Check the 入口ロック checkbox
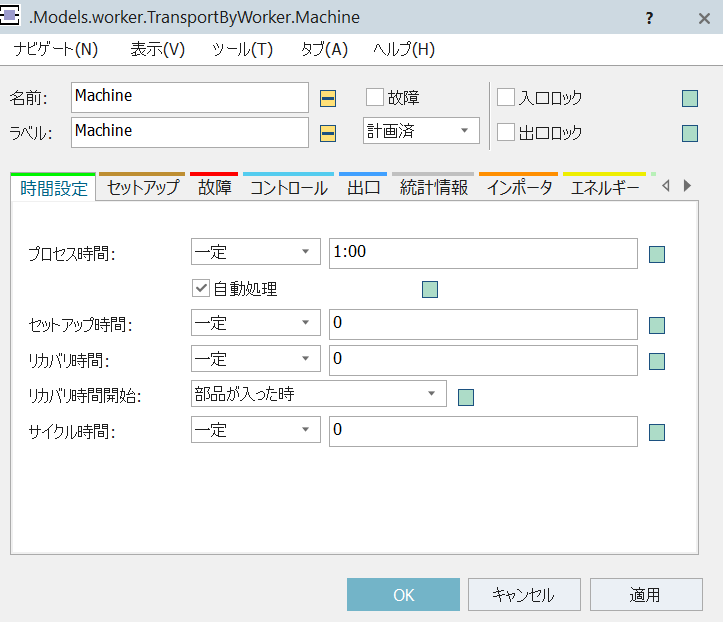Viewport: 723px width, 622px height. 506,97
